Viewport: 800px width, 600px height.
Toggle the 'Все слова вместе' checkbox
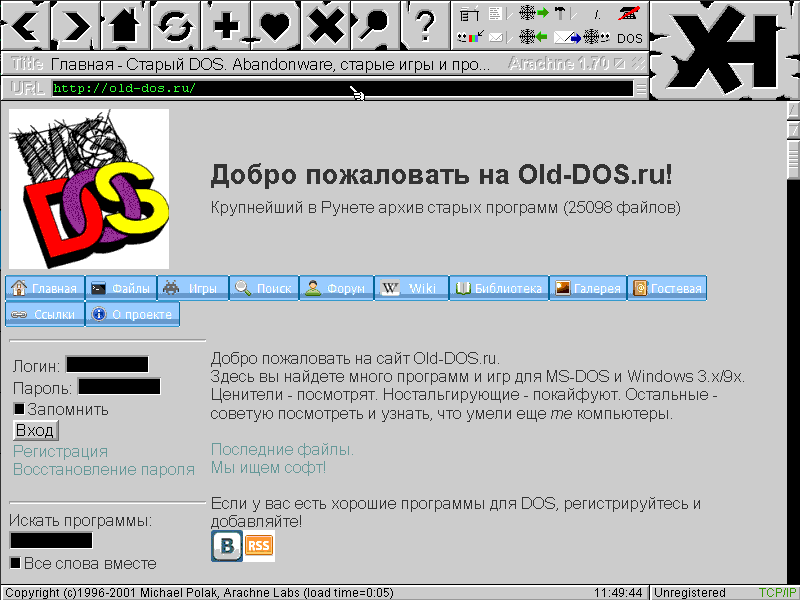pos(15,563)
